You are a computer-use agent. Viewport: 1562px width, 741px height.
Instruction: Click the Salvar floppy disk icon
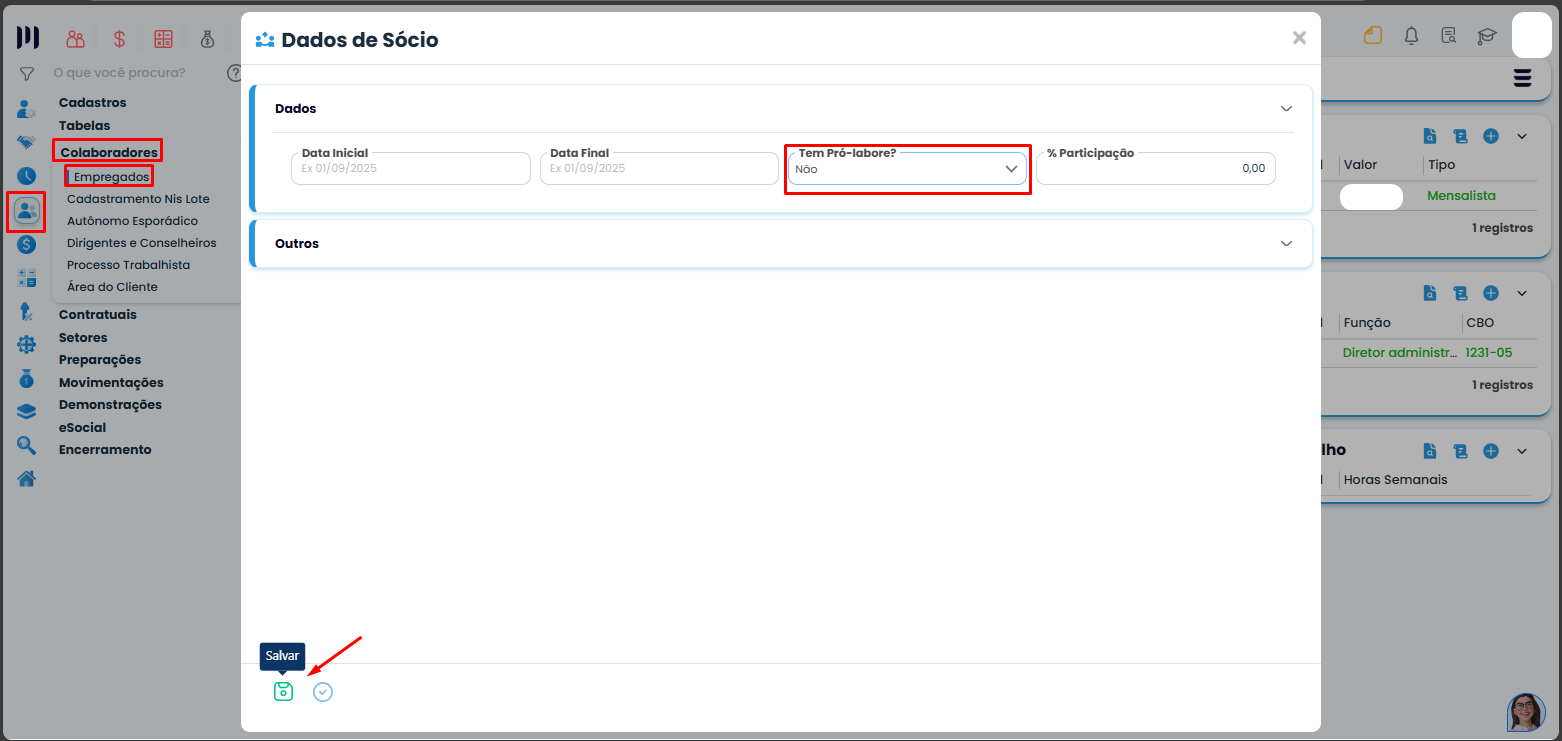click(x=283, y=691)
